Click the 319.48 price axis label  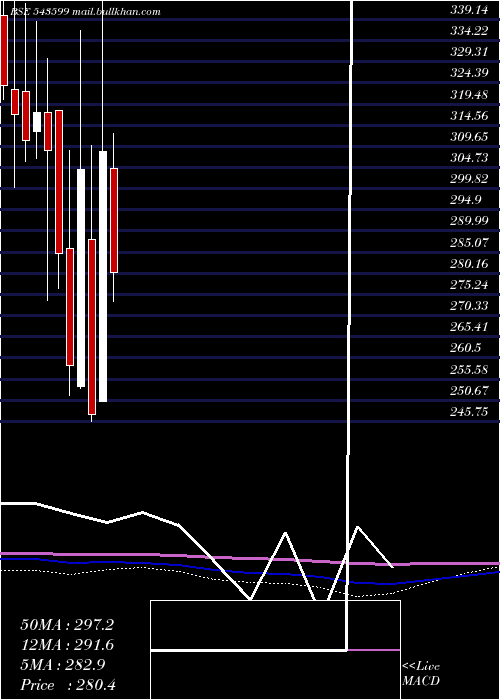coord(469,95)
